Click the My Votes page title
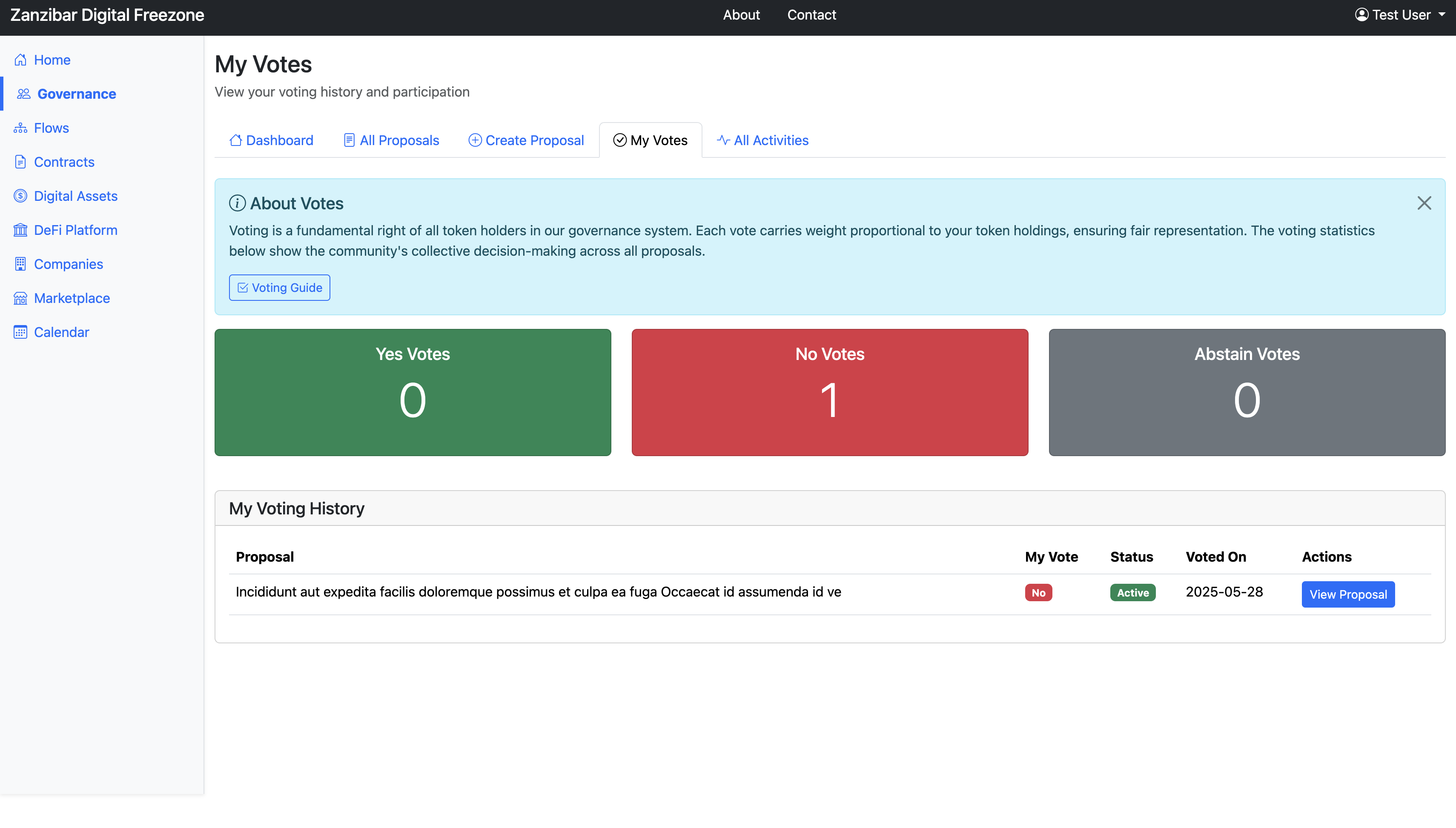This screenshot has width=1456, height=828. [263, 64]
